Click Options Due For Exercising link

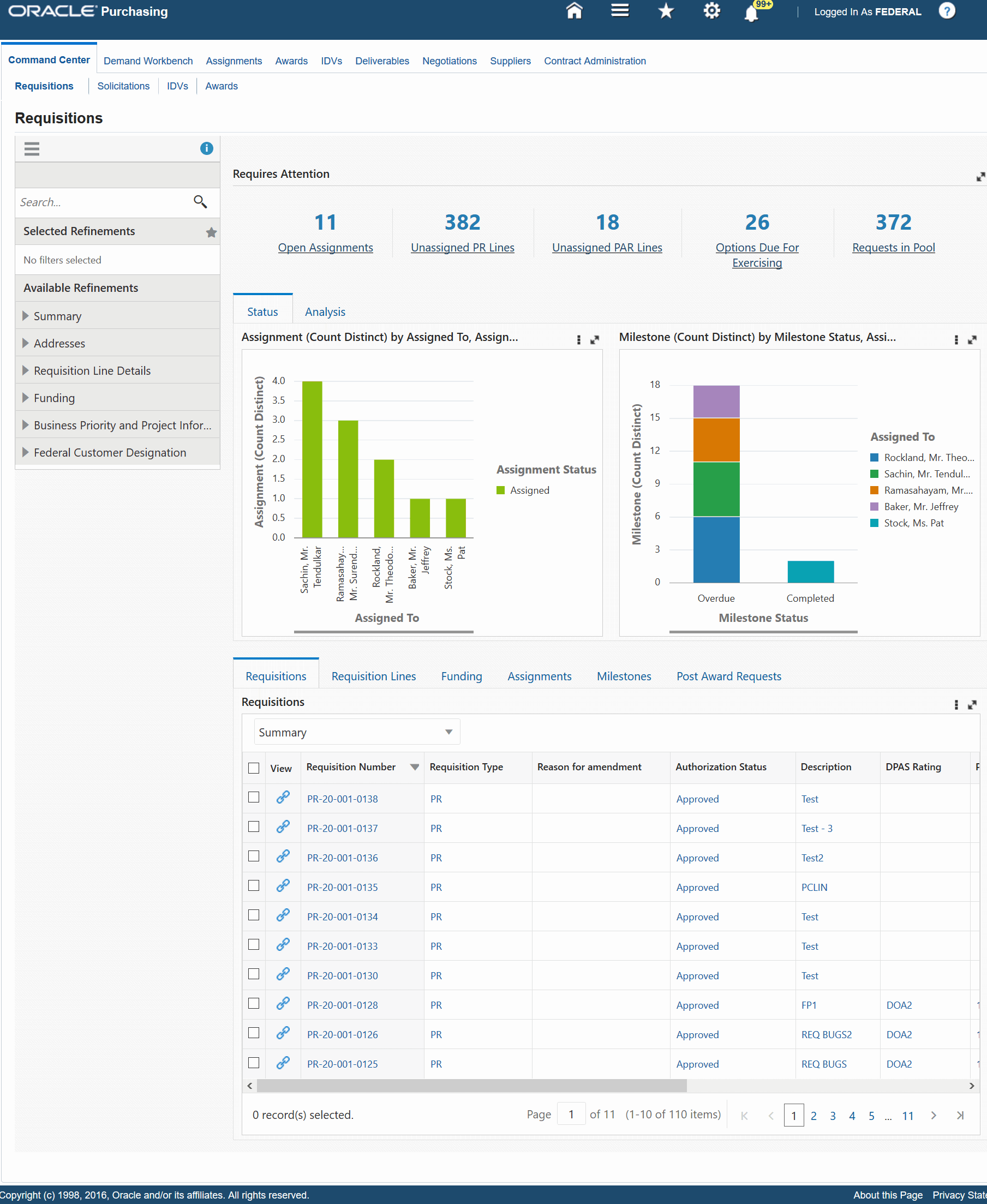coord(757,255)
